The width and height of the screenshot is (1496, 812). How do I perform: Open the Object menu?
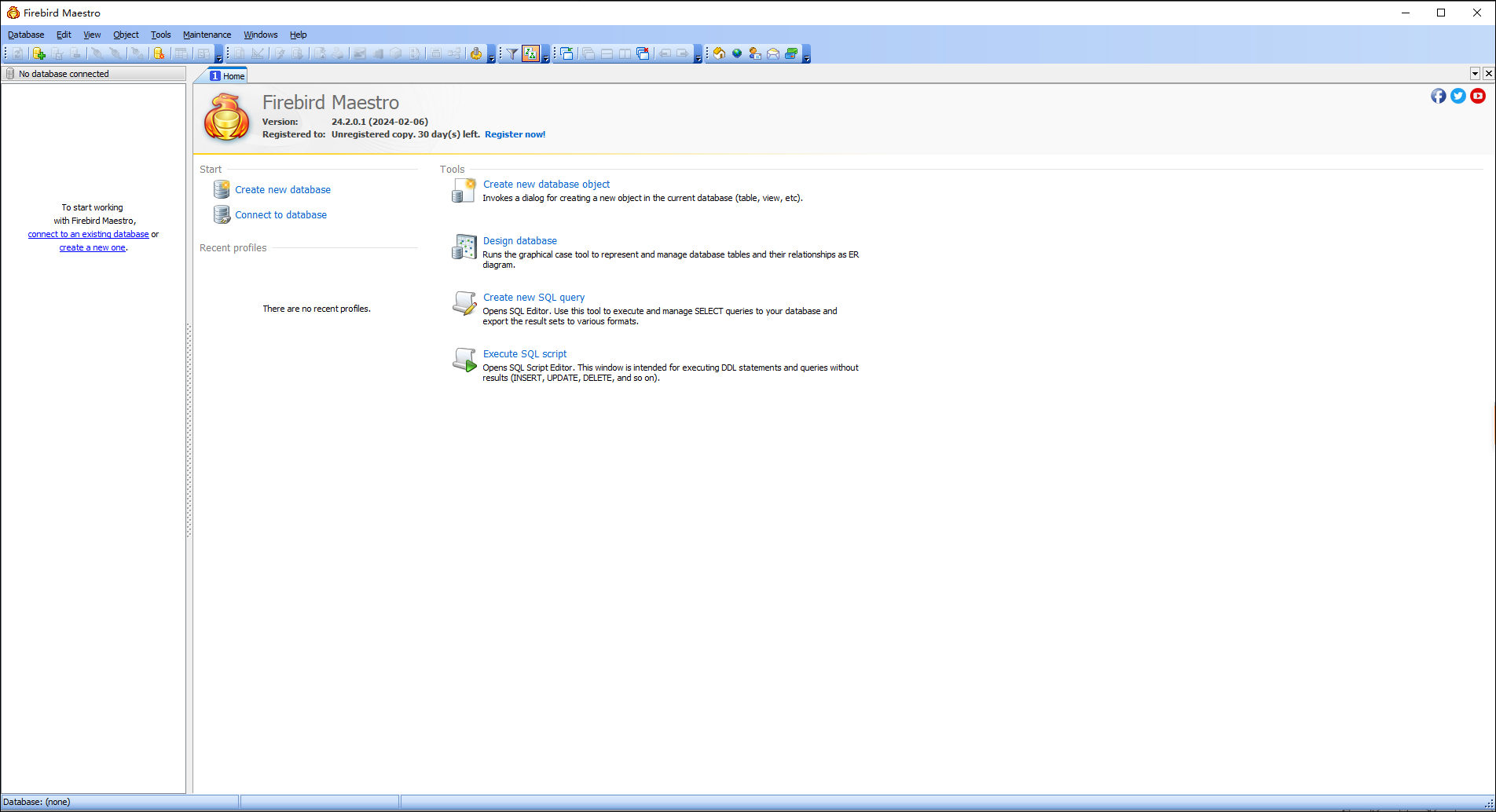click(126, 35)
